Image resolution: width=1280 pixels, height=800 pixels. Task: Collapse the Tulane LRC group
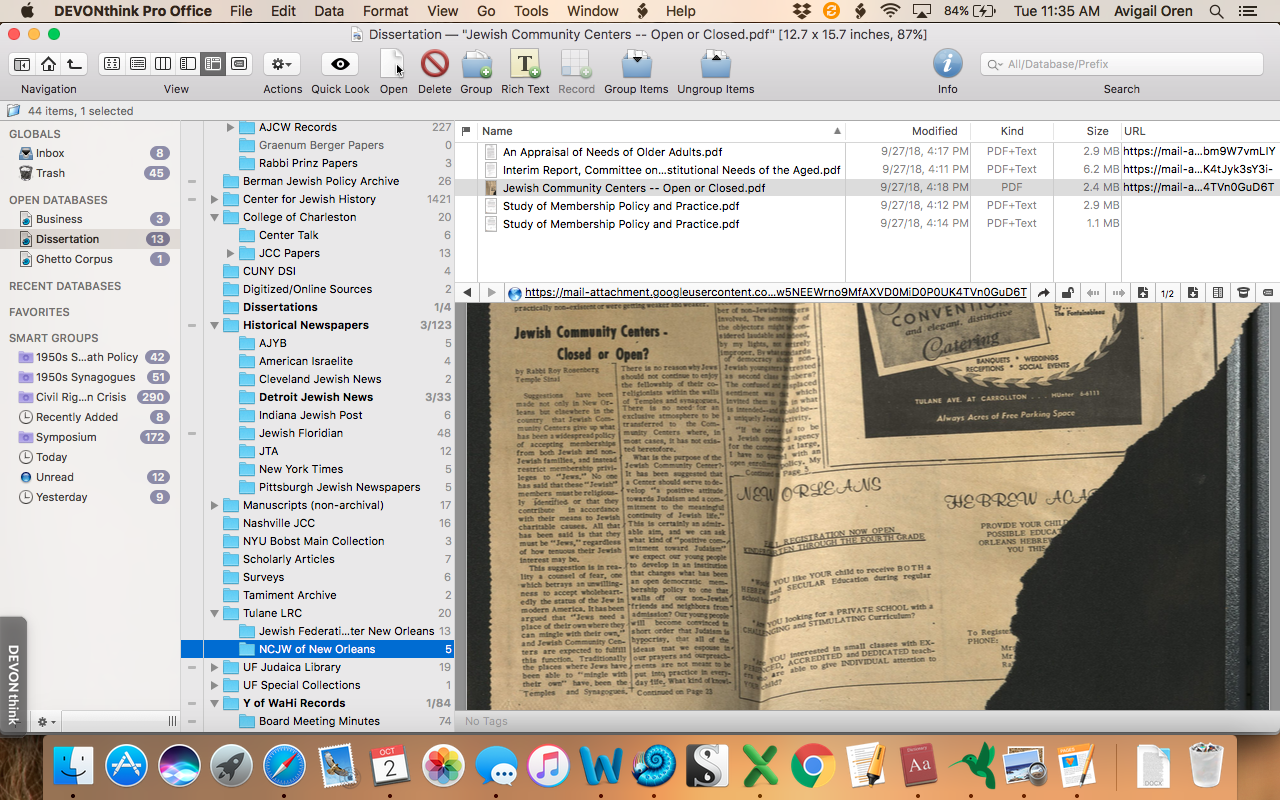215,613
